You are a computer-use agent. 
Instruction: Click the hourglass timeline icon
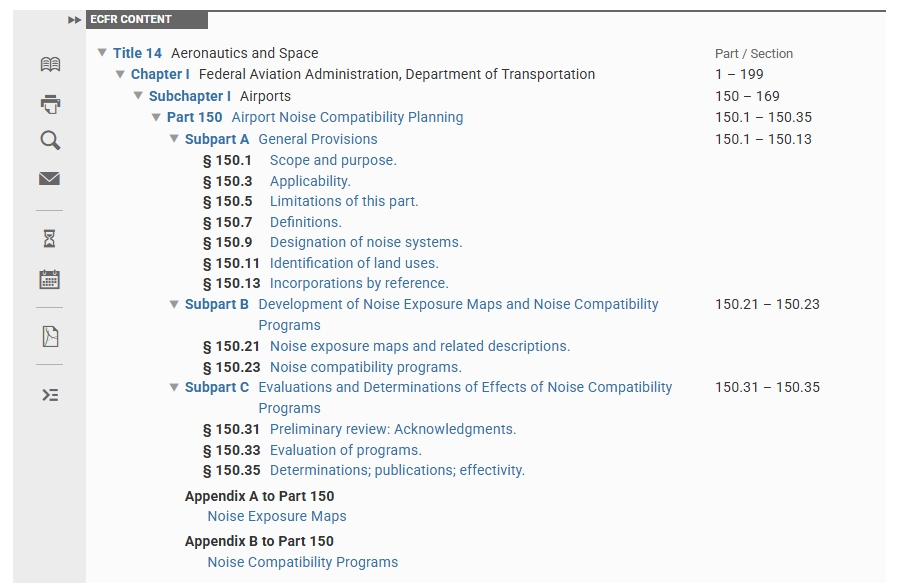point(50,238)
